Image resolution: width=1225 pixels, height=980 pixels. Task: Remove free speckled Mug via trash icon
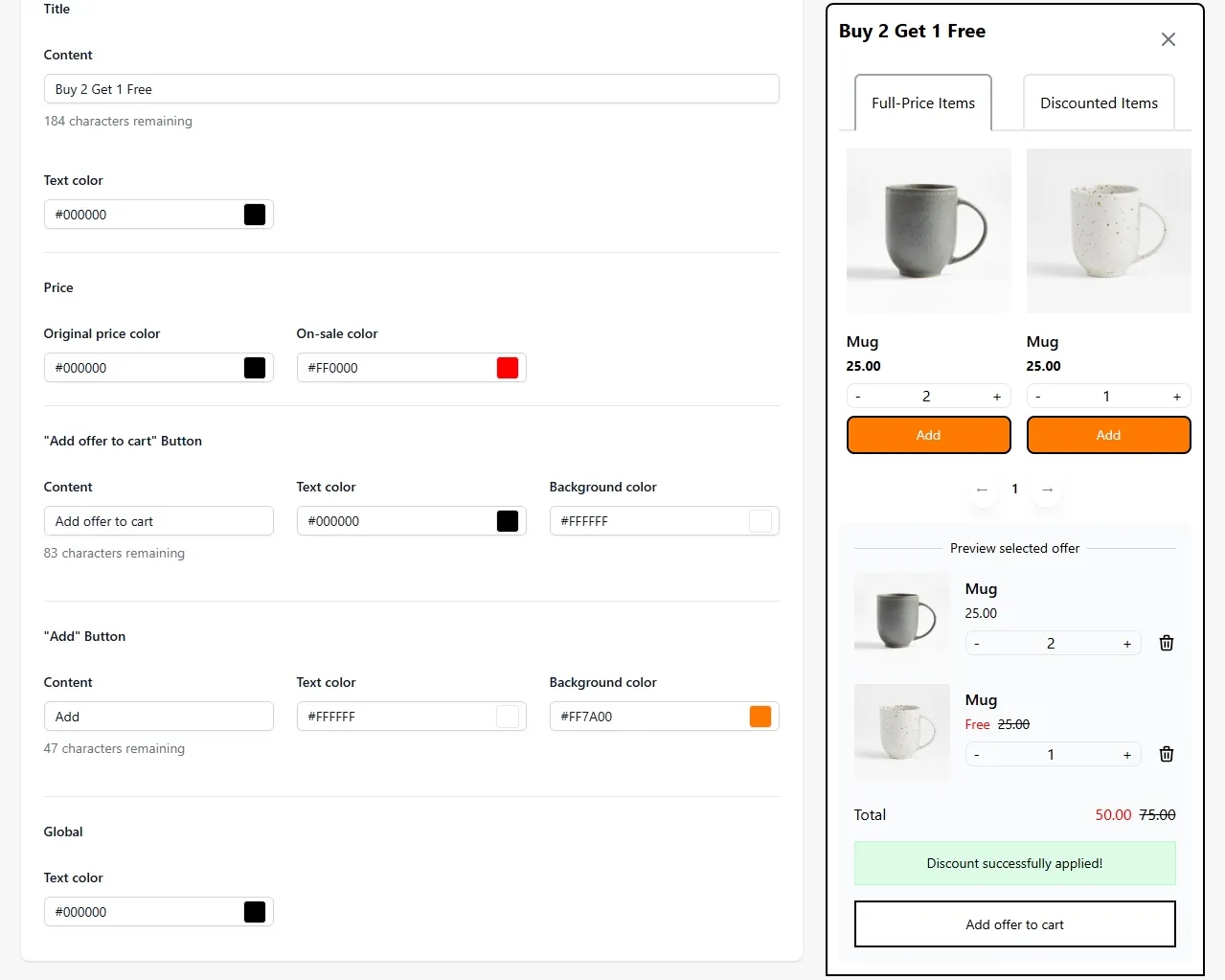click(x=1167, y=754)
